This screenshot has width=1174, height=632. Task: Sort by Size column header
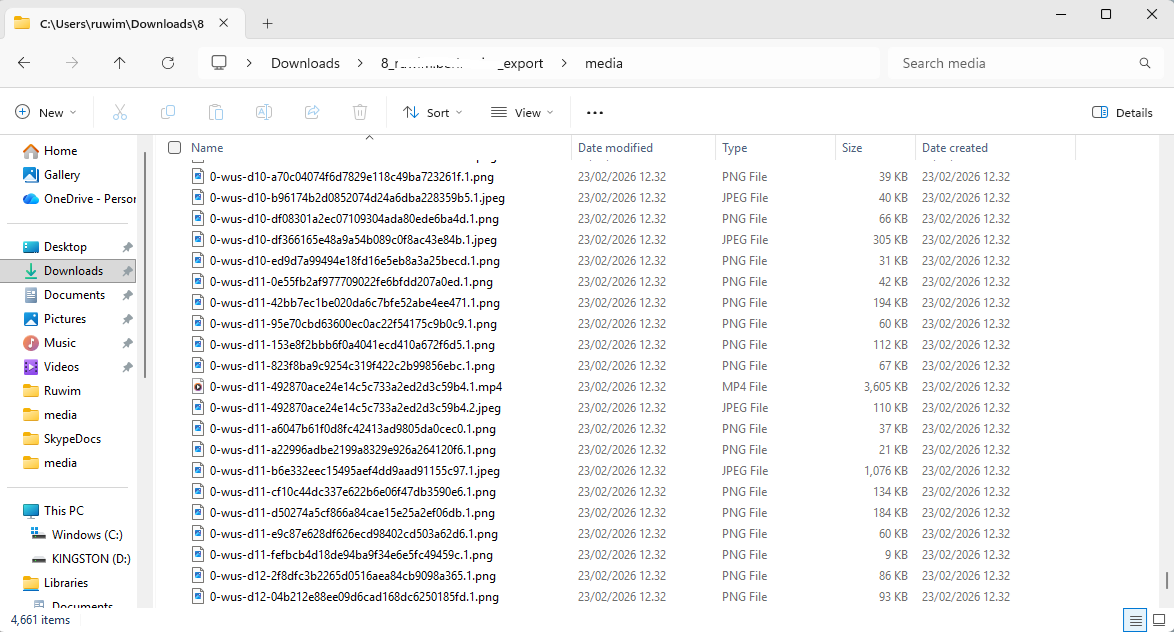tap(852, 148)
